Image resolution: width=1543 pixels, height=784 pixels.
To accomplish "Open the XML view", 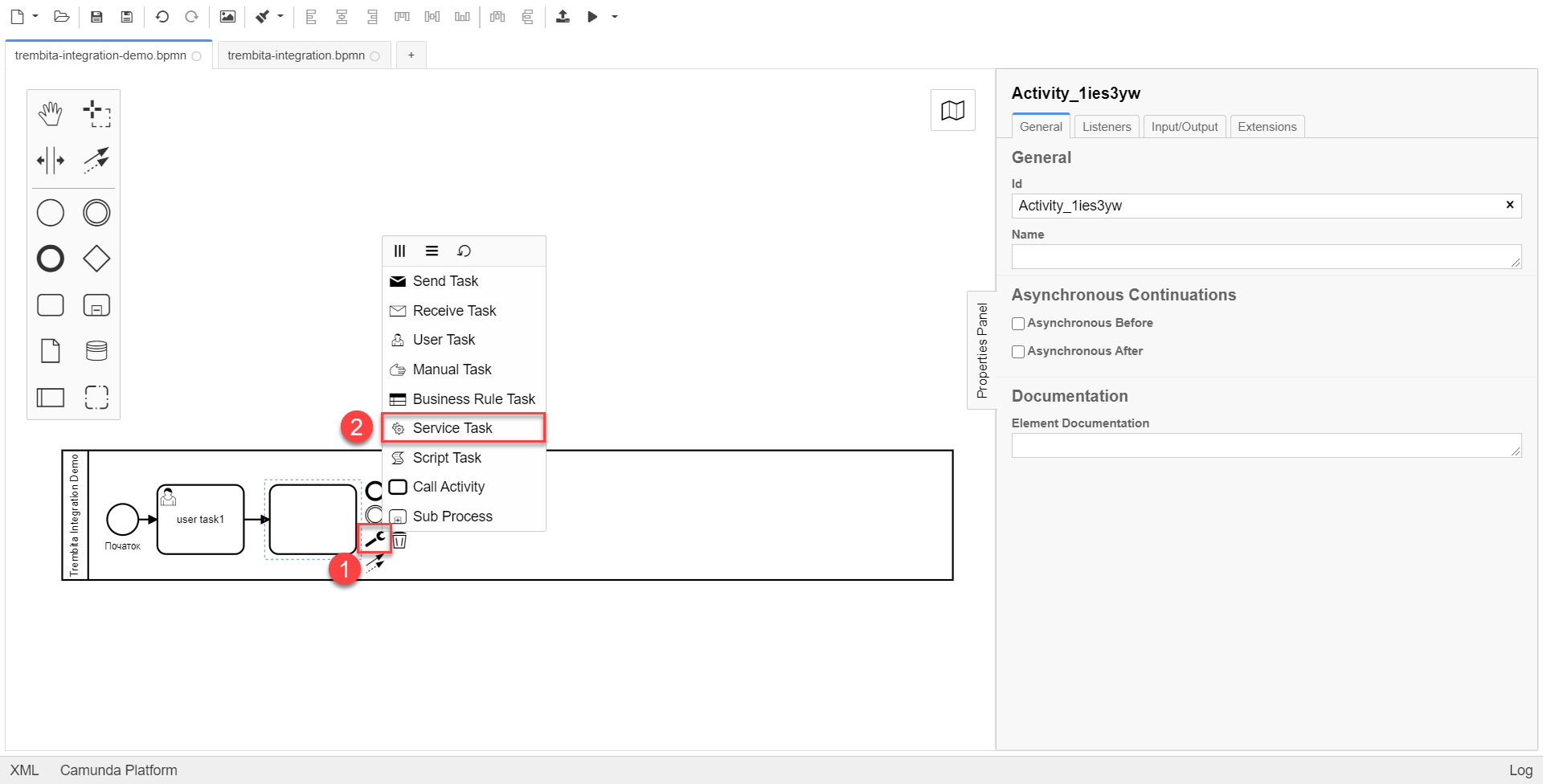I will (24, 770).
